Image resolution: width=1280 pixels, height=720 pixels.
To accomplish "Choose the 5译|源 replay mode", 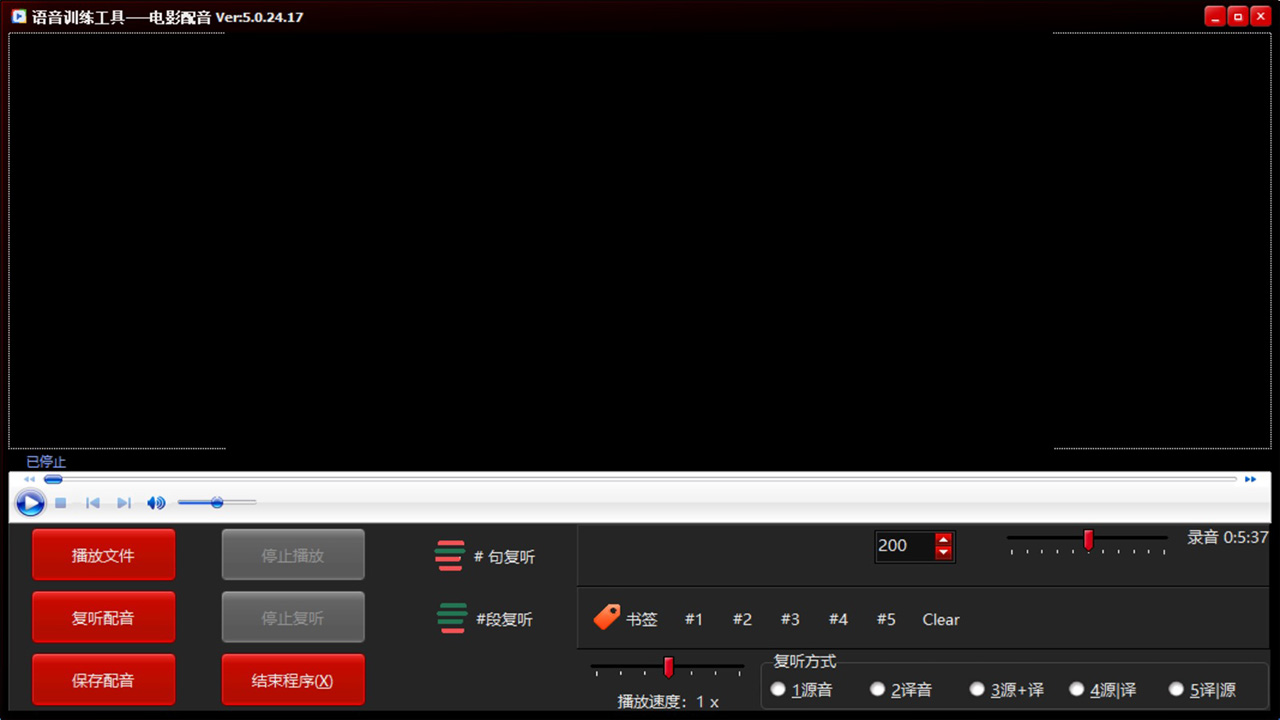I will coord(1176,689).
